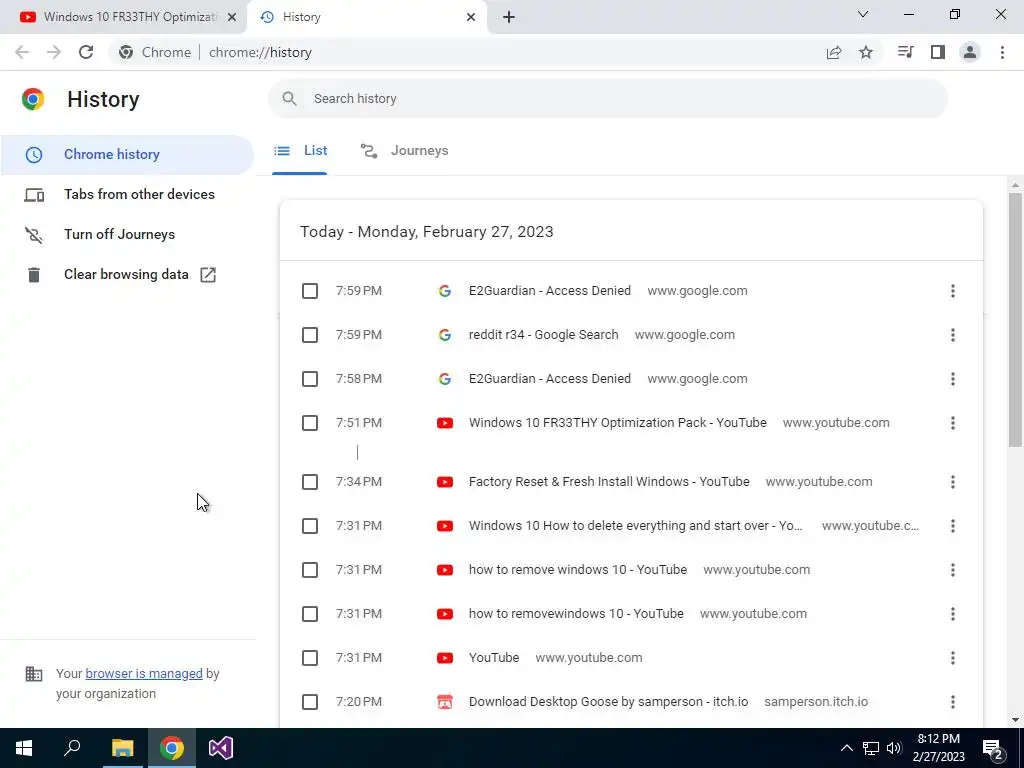1024x768 pixels.
Task: Close the Windows 10 FR33THY YouTube tab
Action: 232,17
